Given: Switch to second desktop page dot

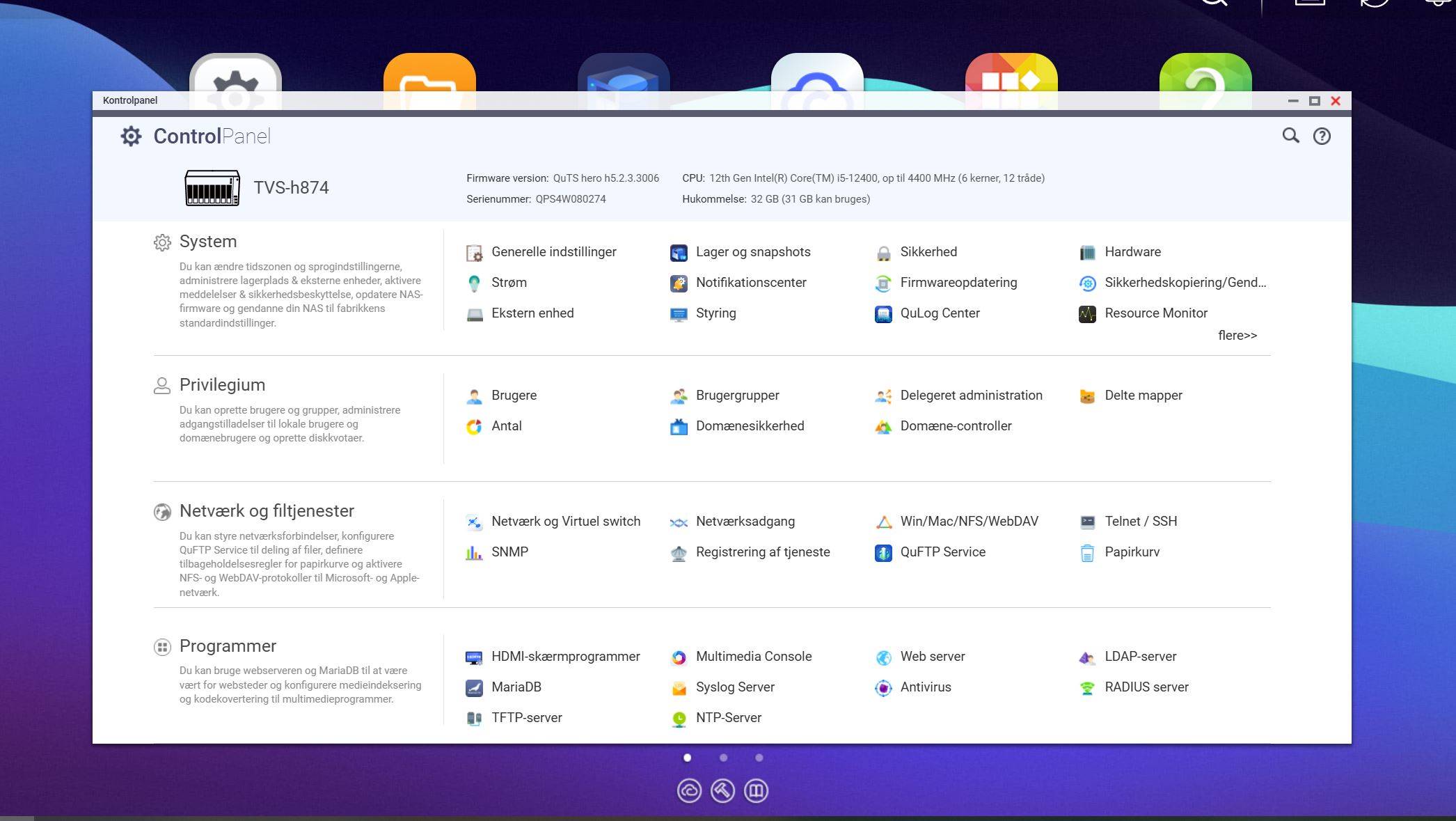Looking at the screenshot, I should [x=723, y=758].
